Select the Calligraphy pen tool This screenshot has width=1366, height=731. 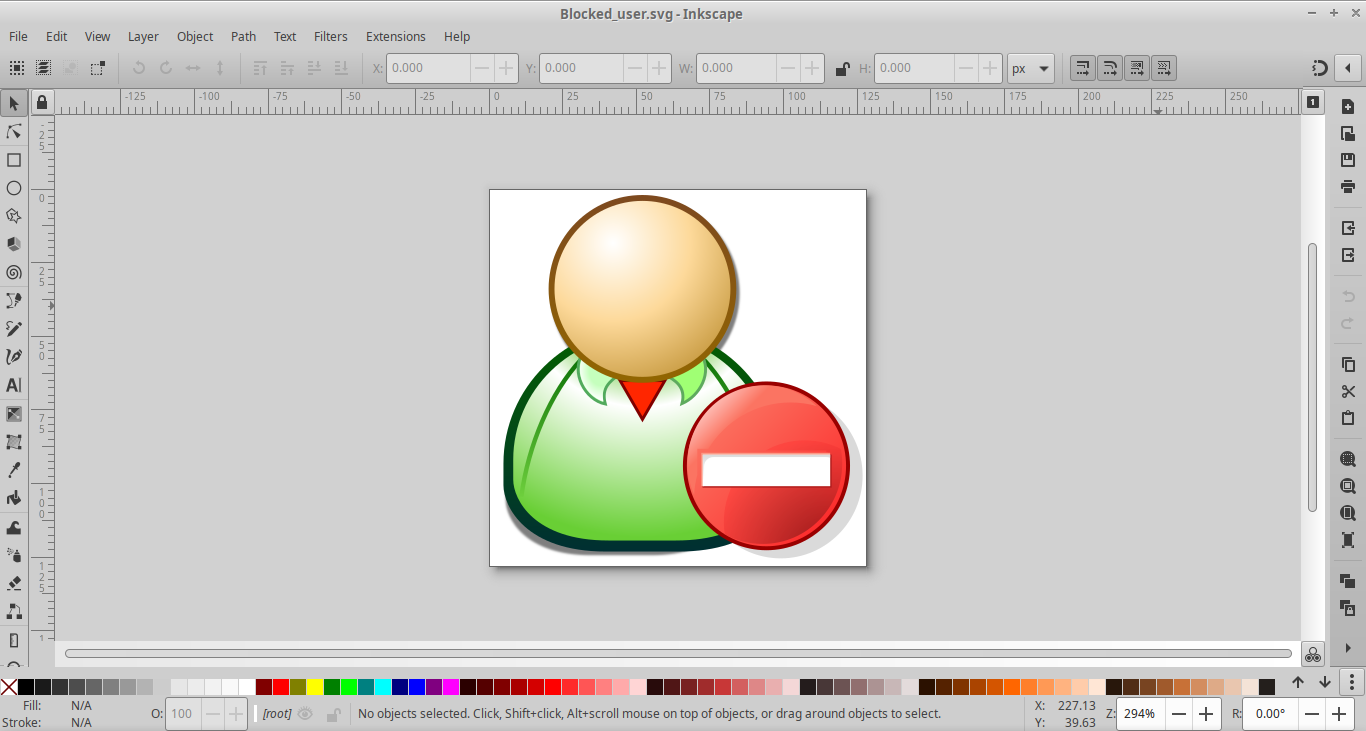tap(14, 357)
